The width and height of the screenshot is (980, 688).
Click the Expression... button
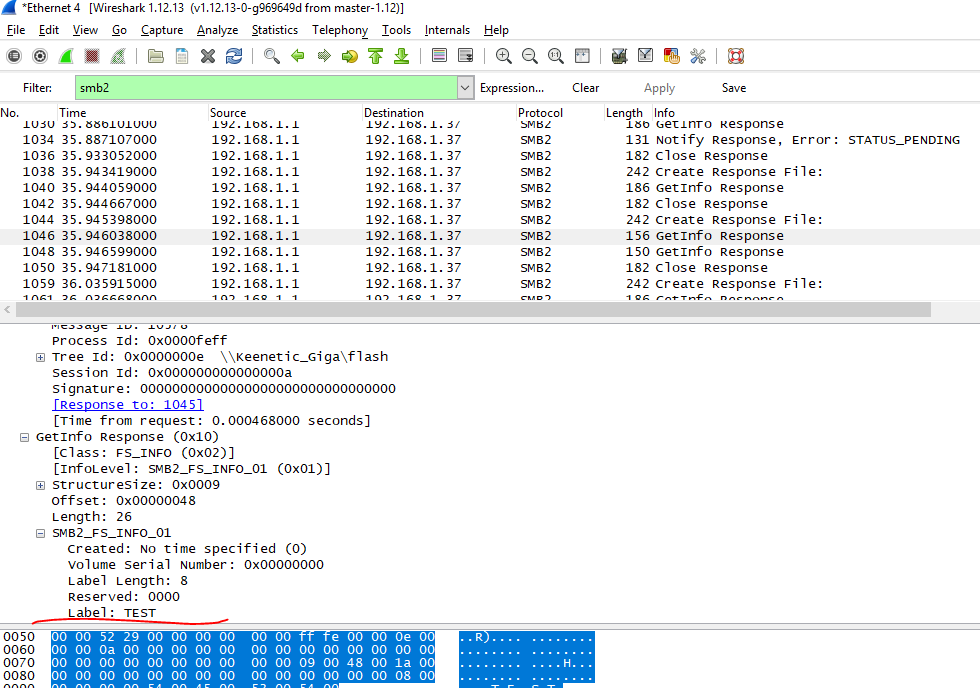tap(512, 88)
